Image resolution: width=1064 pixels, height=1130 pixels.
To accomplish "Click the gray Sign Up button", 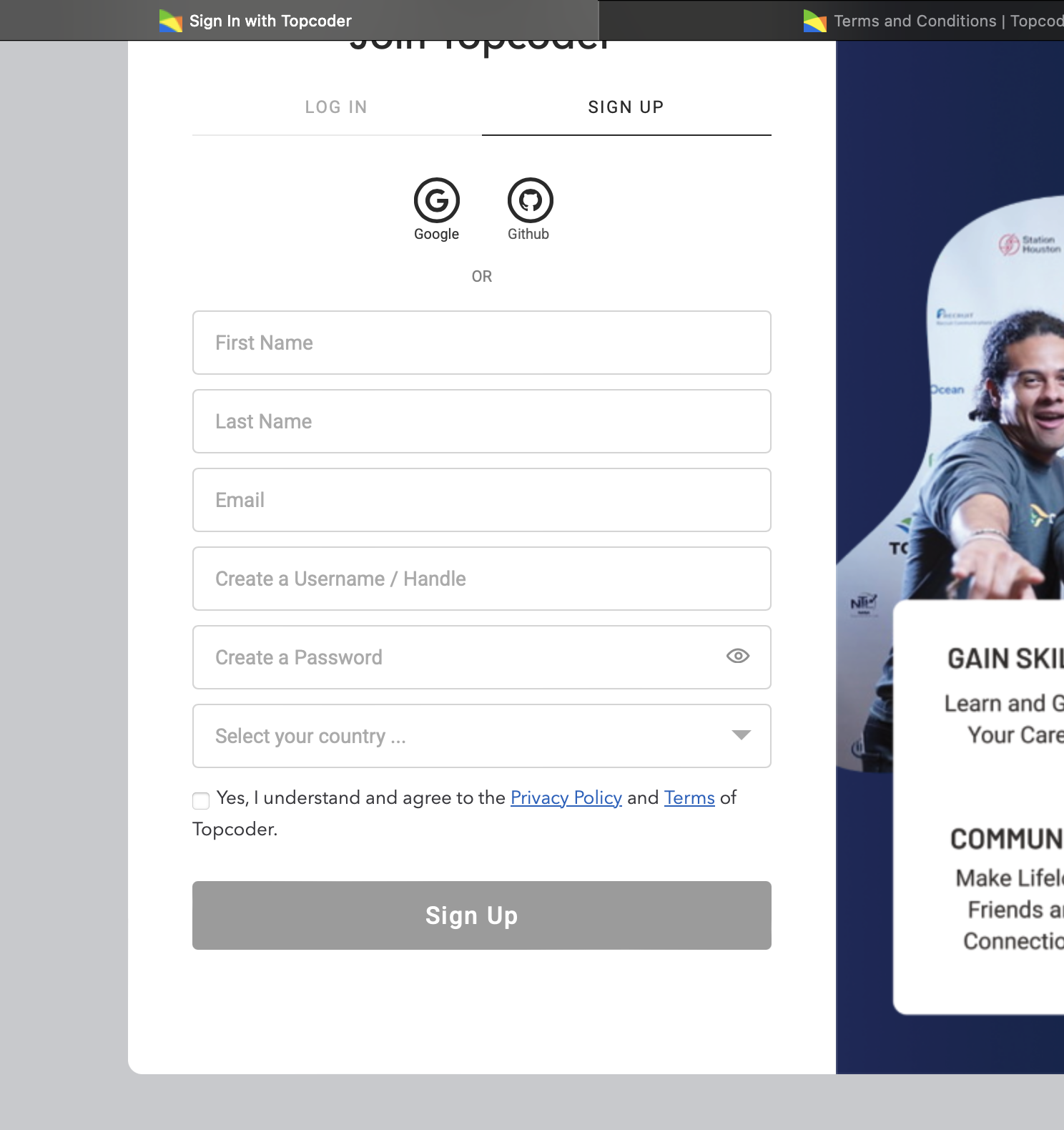I will [482, 915].
